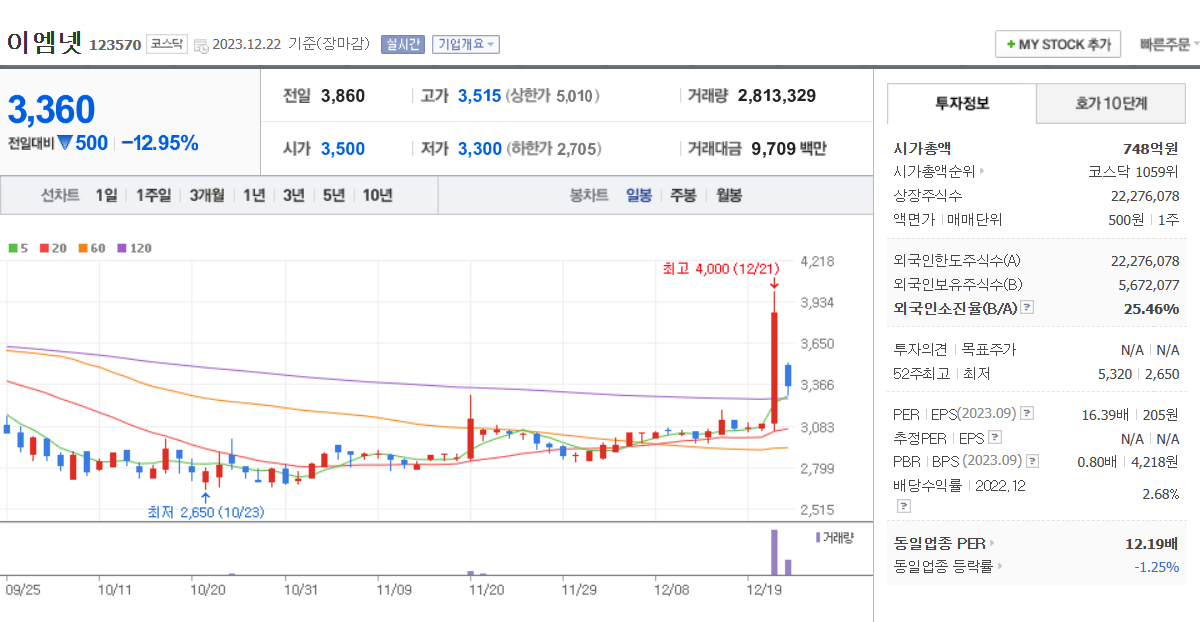The width and height of the screenshot is (1202, 622).
Task: Click the purple 거래량 legend marker
Action: pyautogui.click(x=817, y=538)
